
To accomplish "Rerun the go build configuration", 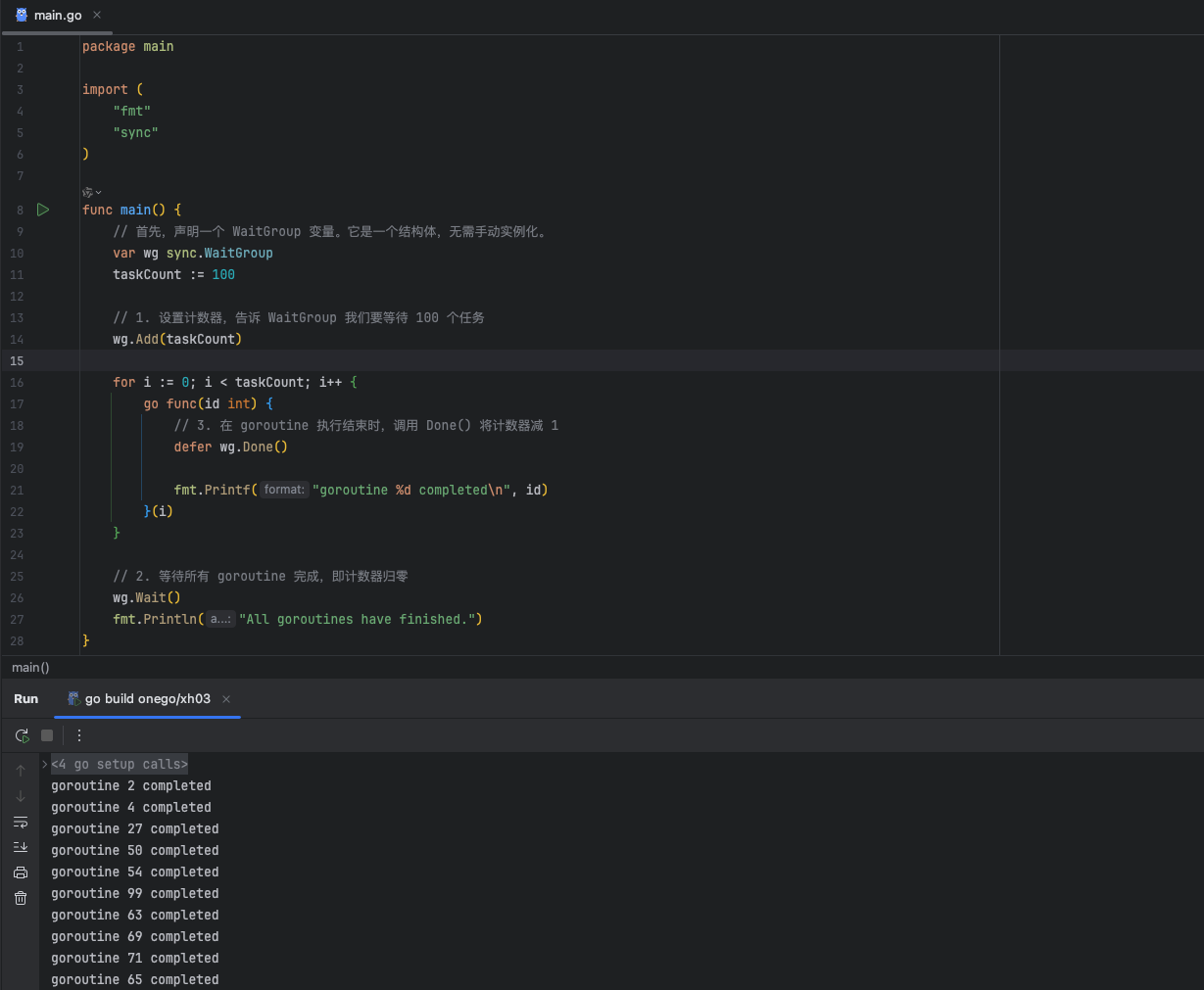I will (23, 735).
